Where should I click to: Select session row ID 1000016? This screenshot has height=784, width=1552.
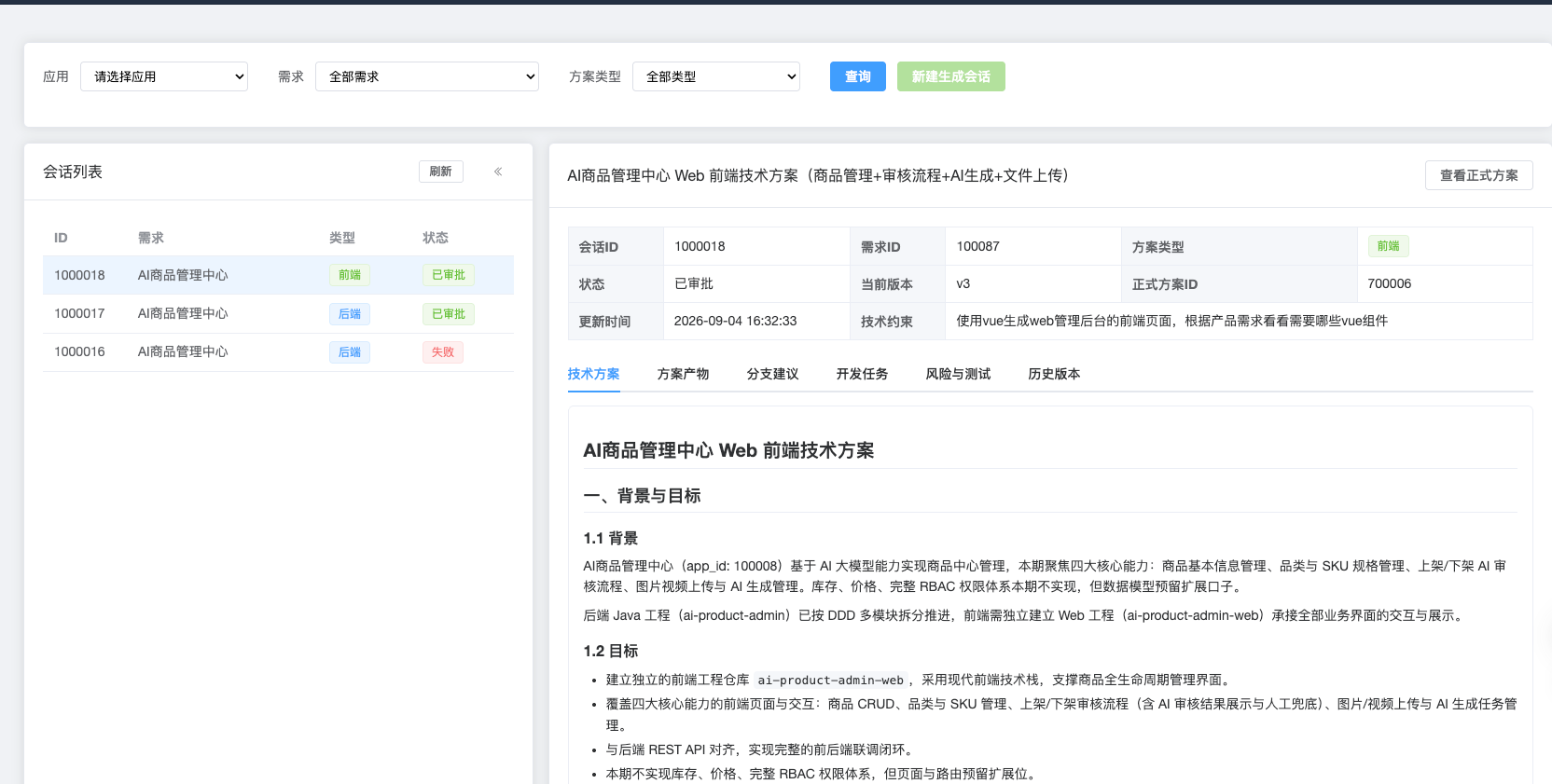click(278, 351)
